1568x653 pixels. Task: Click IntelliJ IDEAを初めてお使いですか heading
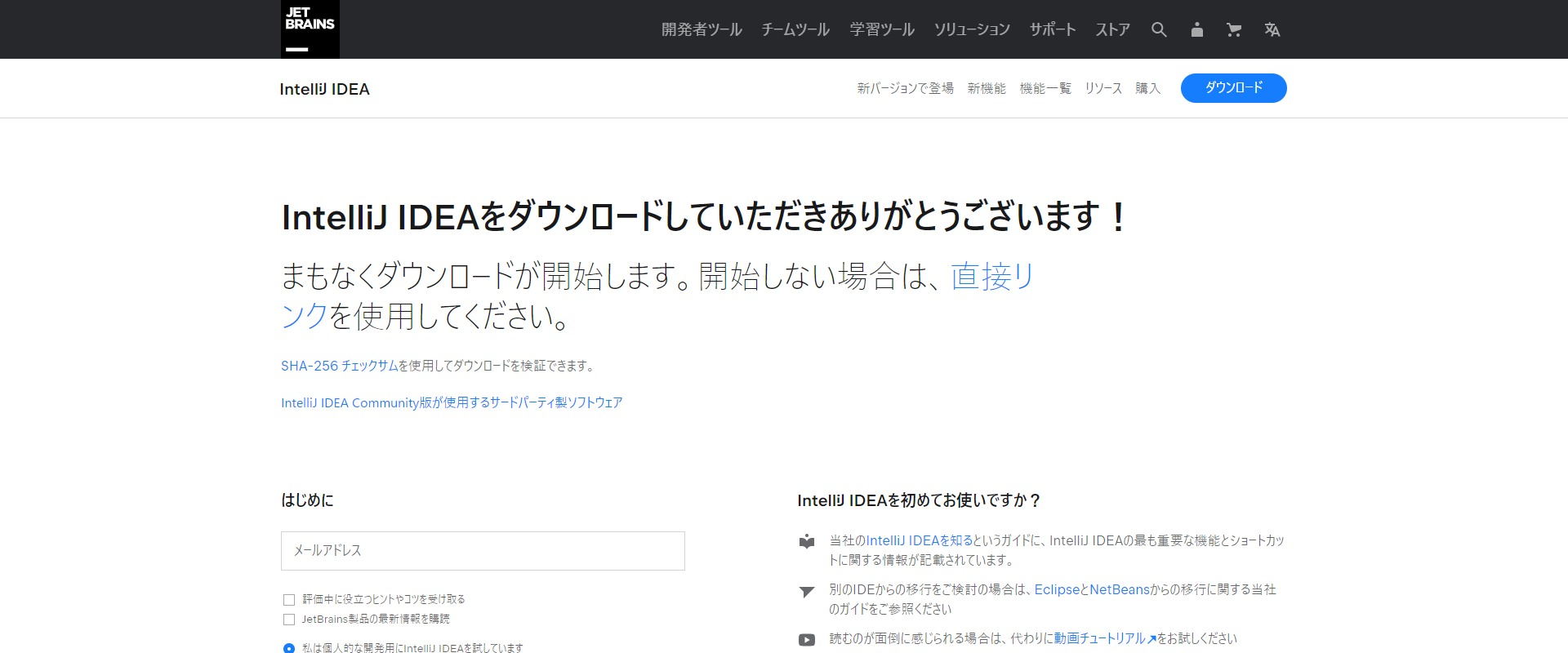(919, 500)
